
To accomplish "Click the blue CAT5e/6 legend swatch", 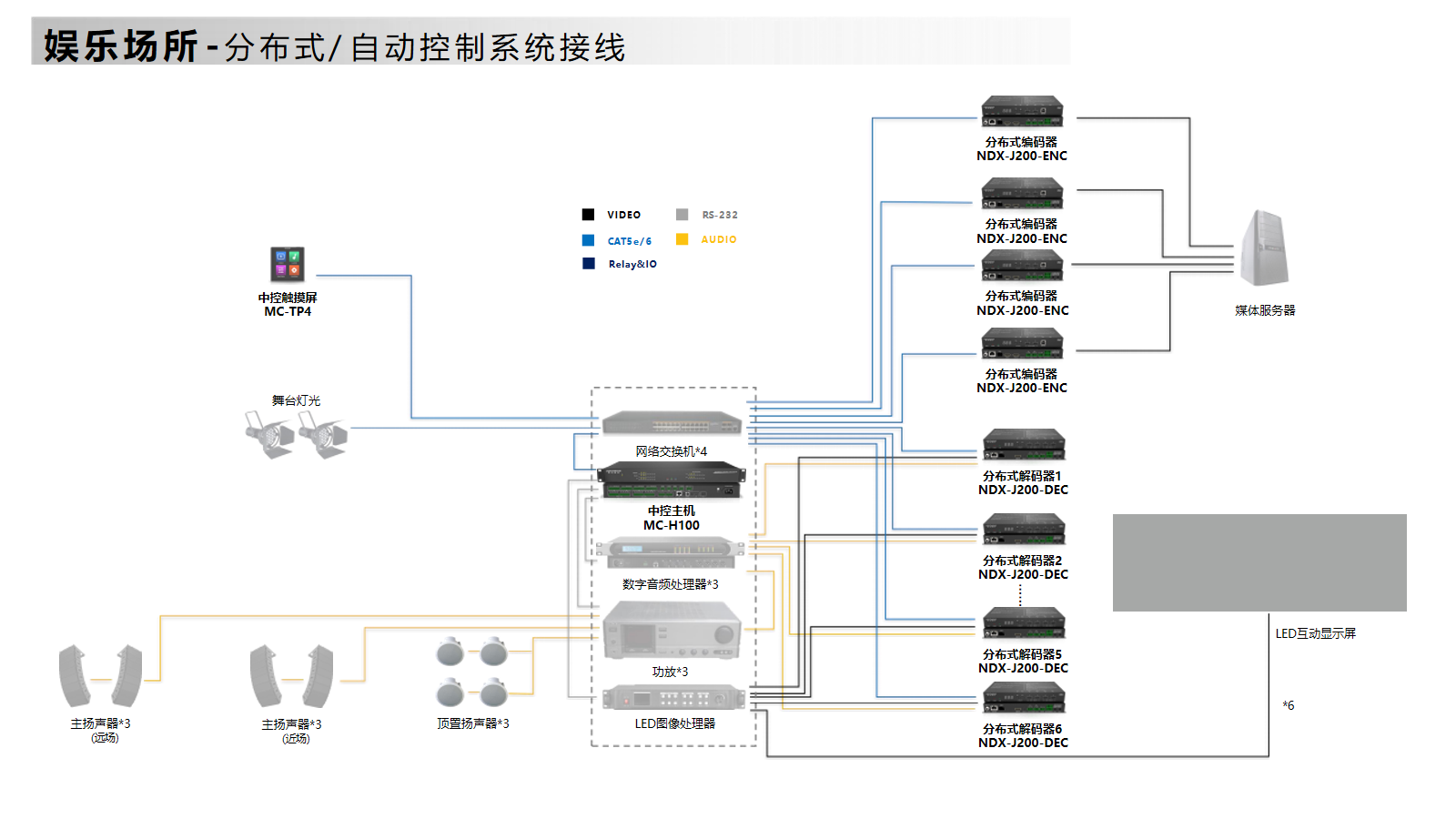I will pyautogui.click(x=588, y=240).
